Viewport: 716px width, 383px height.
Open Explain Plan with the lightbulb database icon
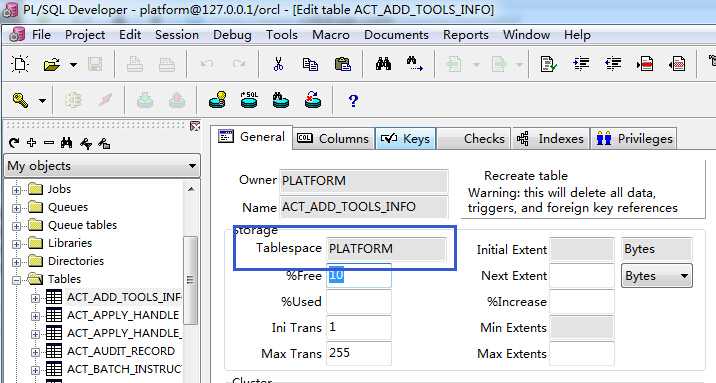pos(217,100)
